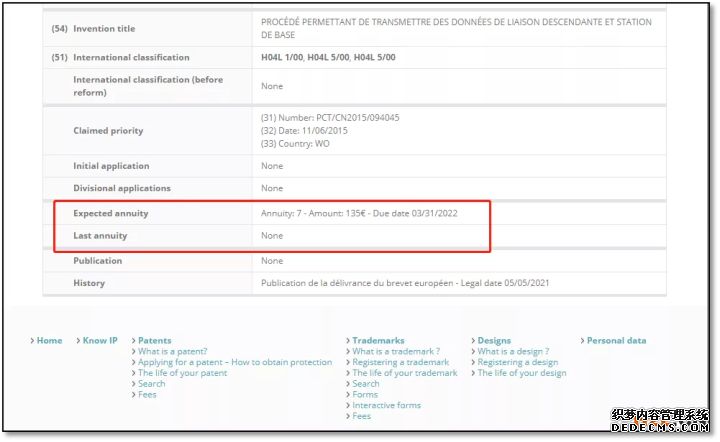This screenshot has height=442, width=720.
Task: Open the 'Registering a trademark' link
Action: [x=401, y=363]
